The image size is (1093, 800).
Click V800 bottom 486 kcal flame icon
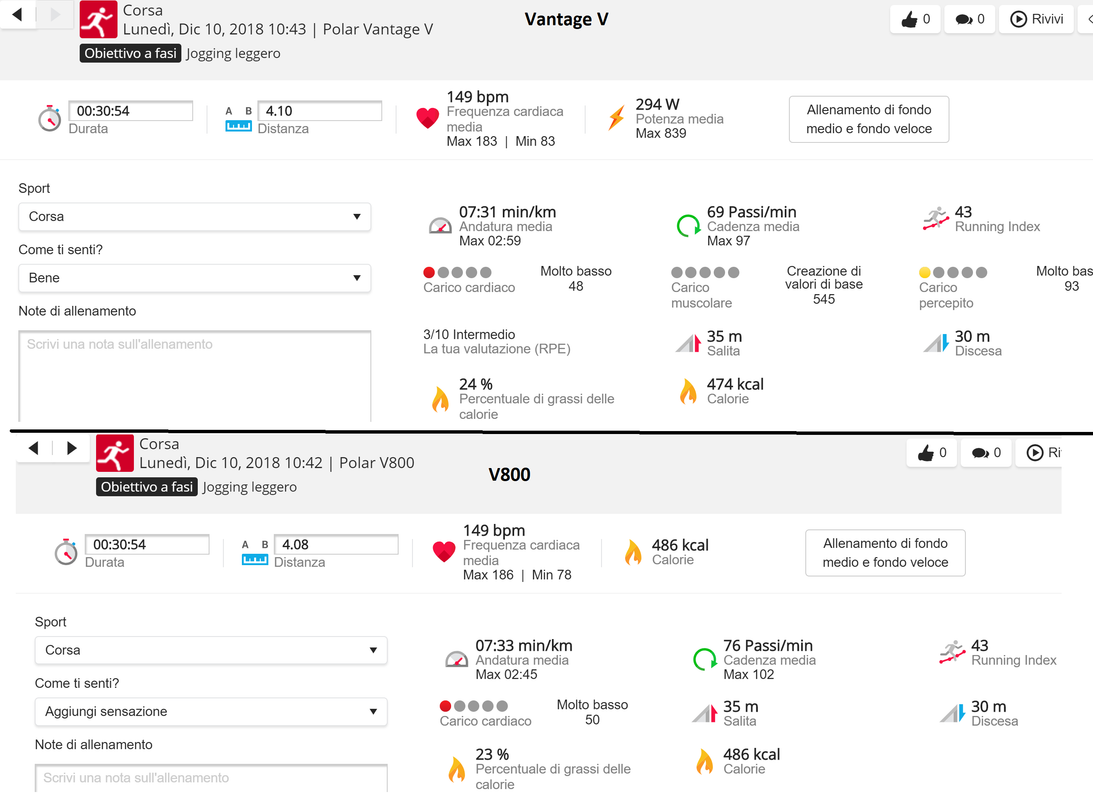[705, 762]
